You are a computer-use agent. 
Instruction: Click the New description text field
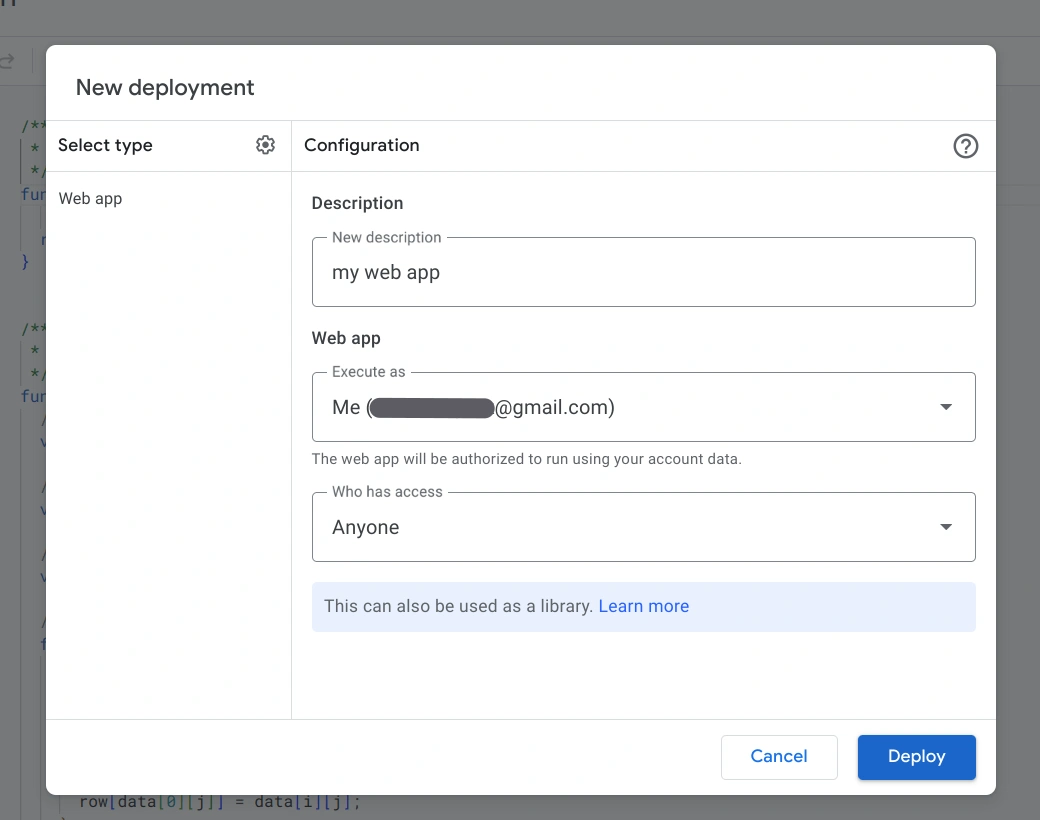click(643, 272)
